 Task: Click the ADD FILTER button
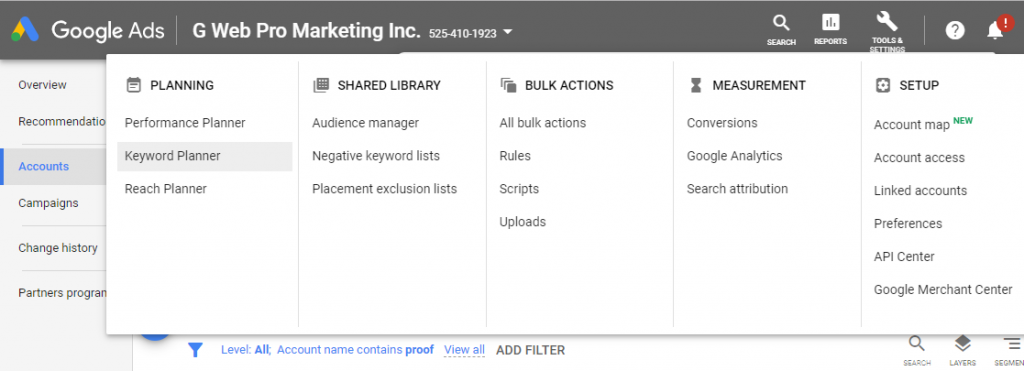click(x=530, y=350)
